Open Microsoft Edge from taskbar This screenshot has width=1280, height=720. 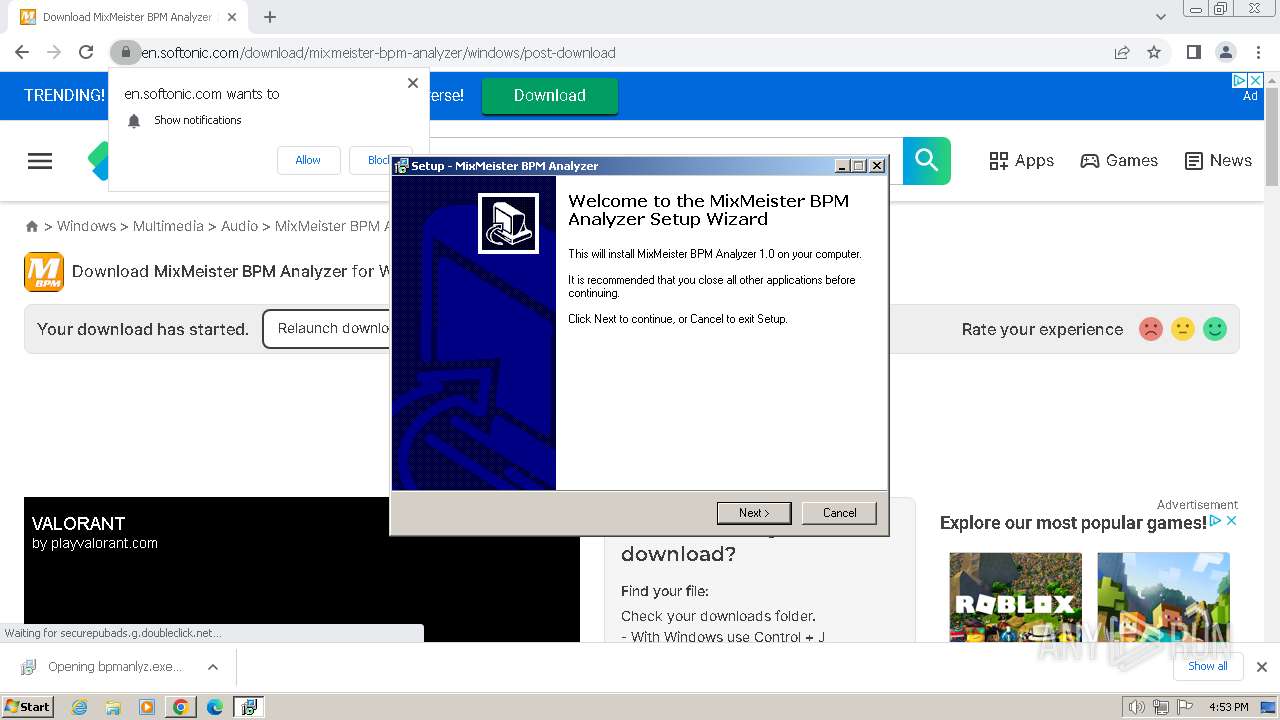(x=215, y=707)
